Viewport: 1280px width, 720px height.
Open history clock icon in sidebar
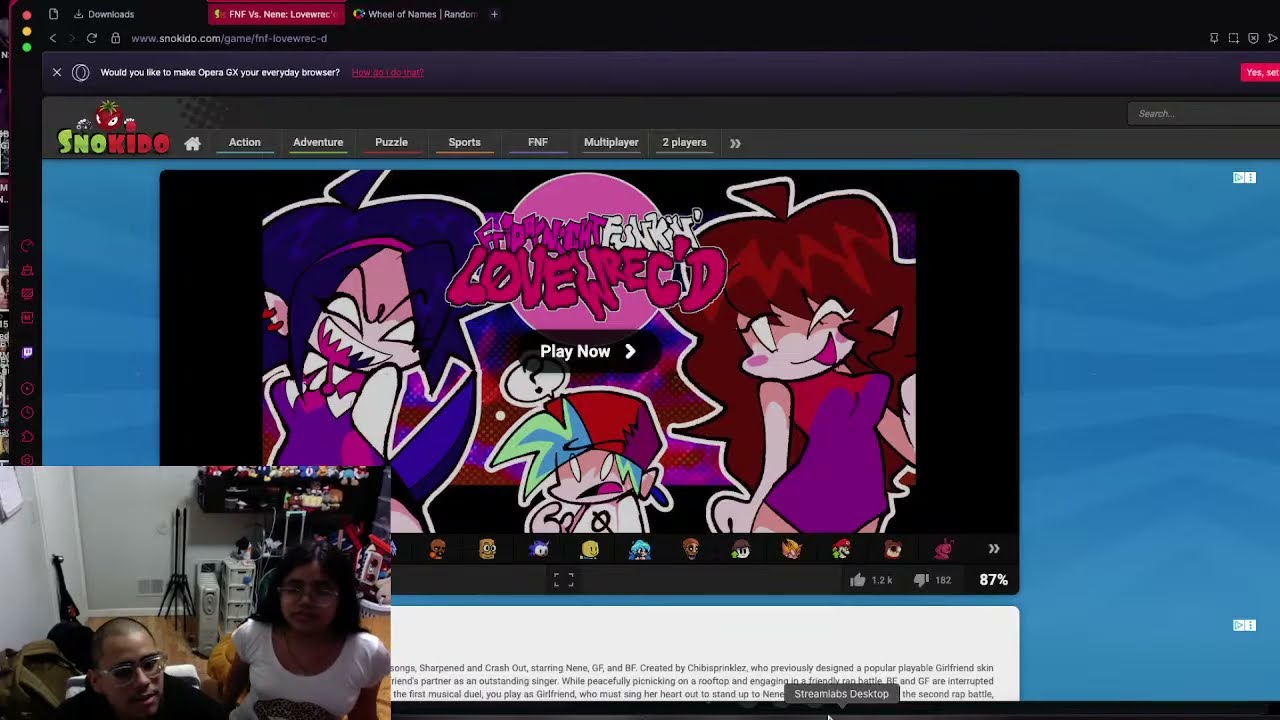pyautogui.click(x=27, y=412)
